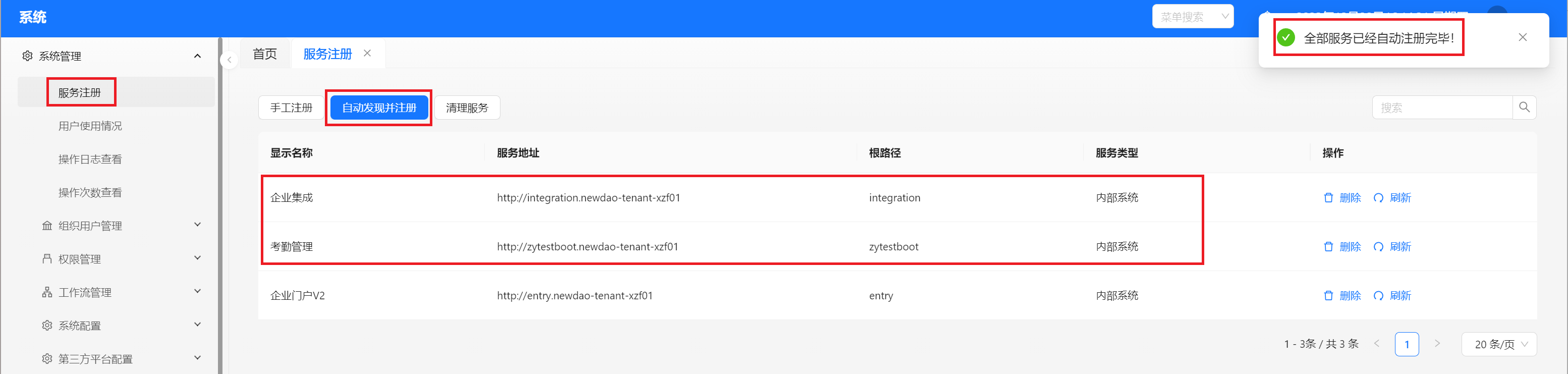Open the 20 条/页 page size dropdown
This screenshot has height=374, width=1568.
[x=1498, y=344]
